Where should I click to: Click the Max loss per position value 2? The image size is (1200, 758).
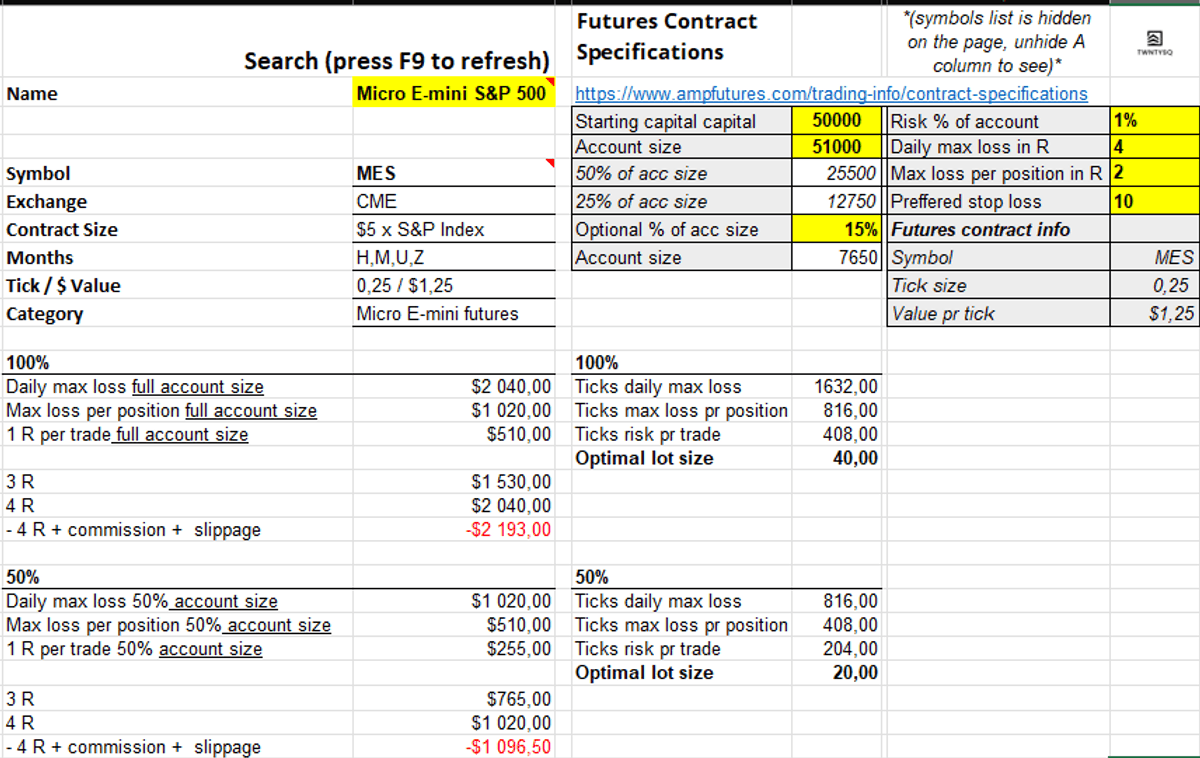[x=1154, y=173]
